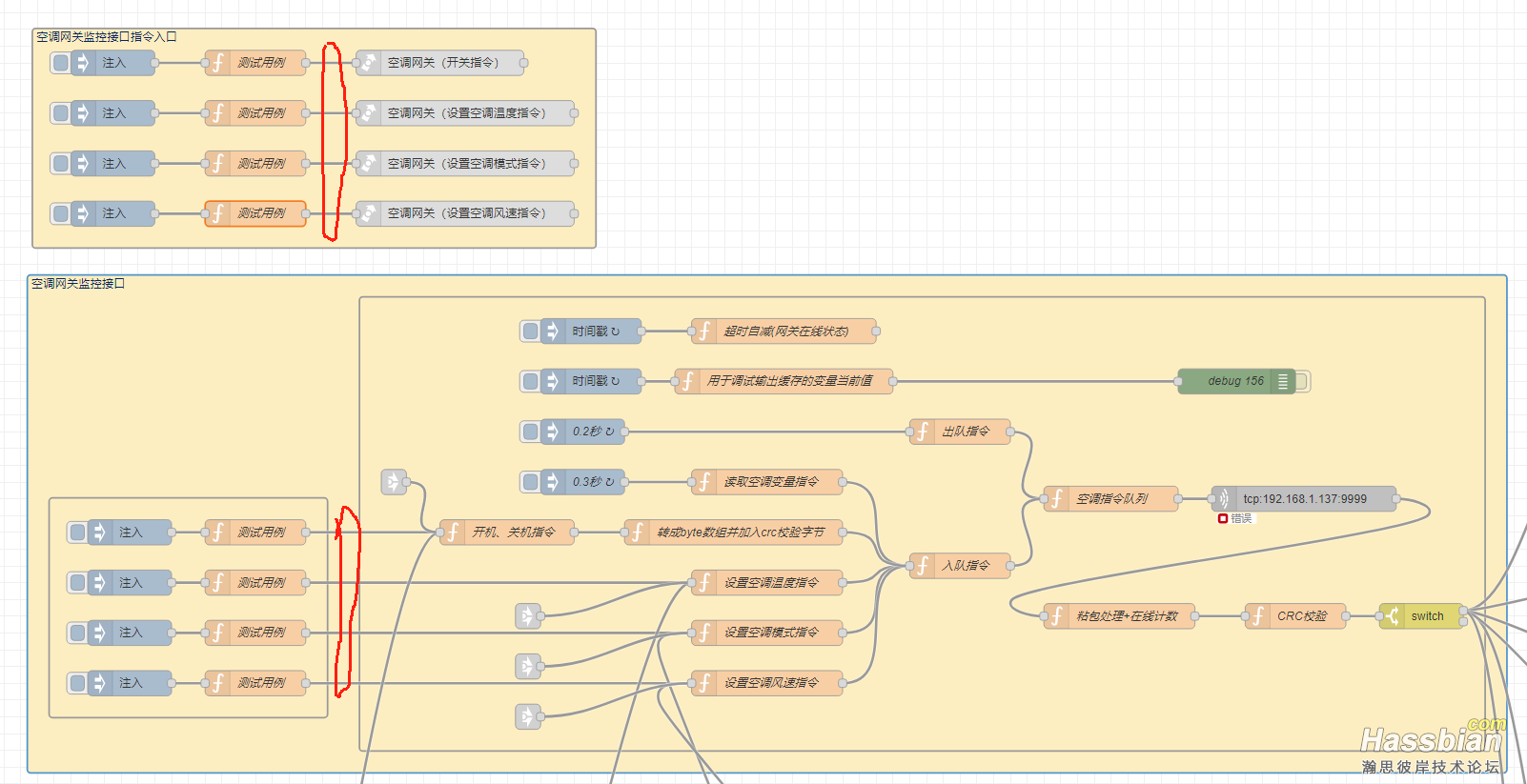Select link-in node wired to 开机、关机指令

(394, 482)
